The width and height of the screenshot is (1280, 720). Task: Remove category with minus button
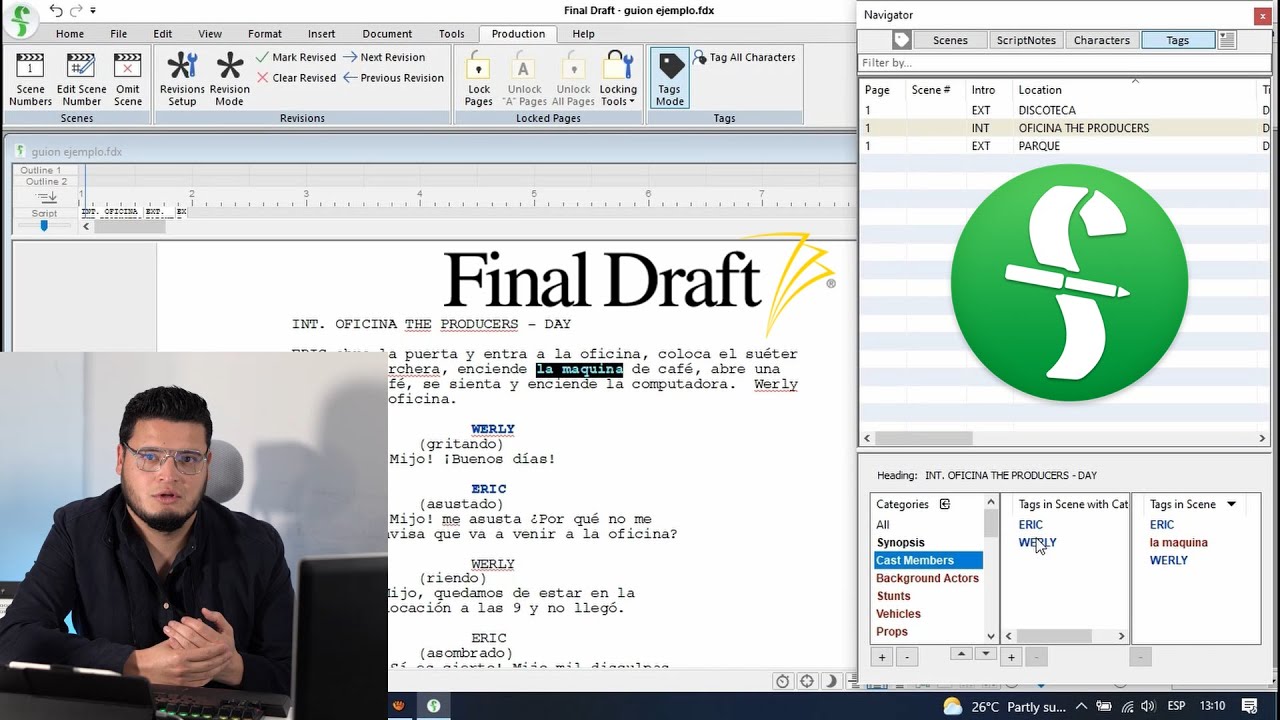[906, 657]
